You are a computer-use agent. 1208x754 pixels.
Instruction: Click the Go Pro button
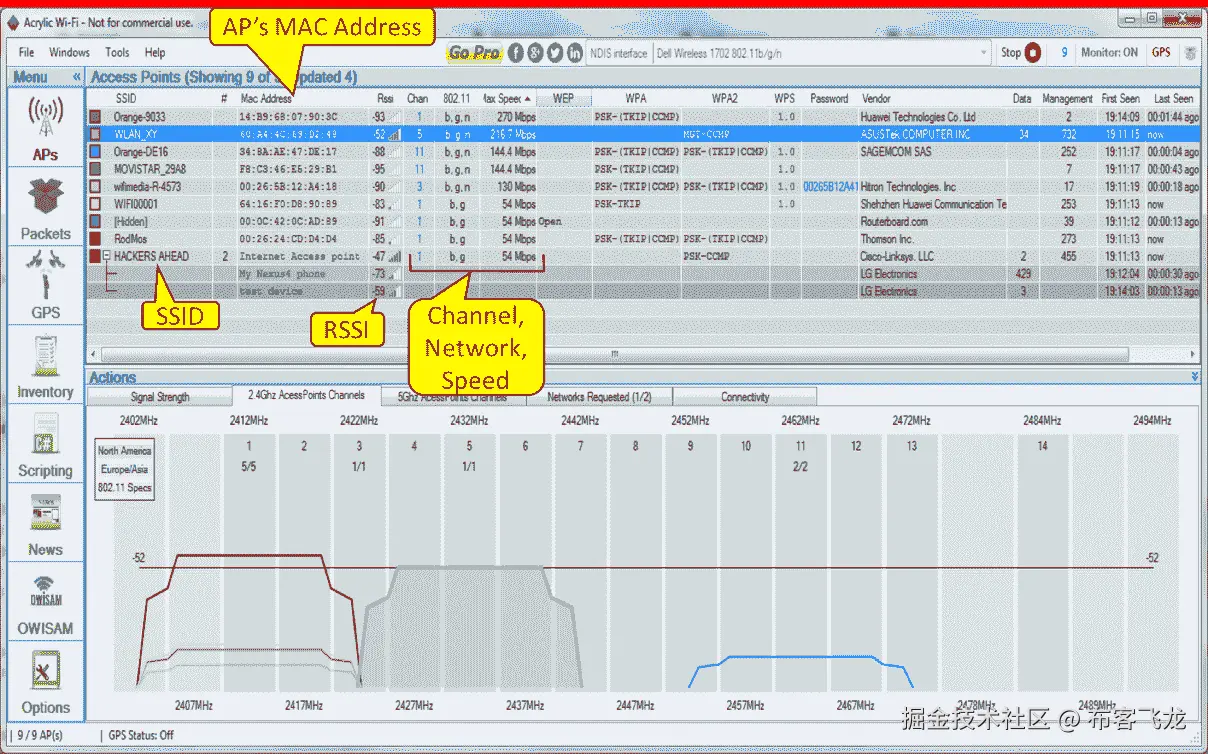(x=474, y=53)
